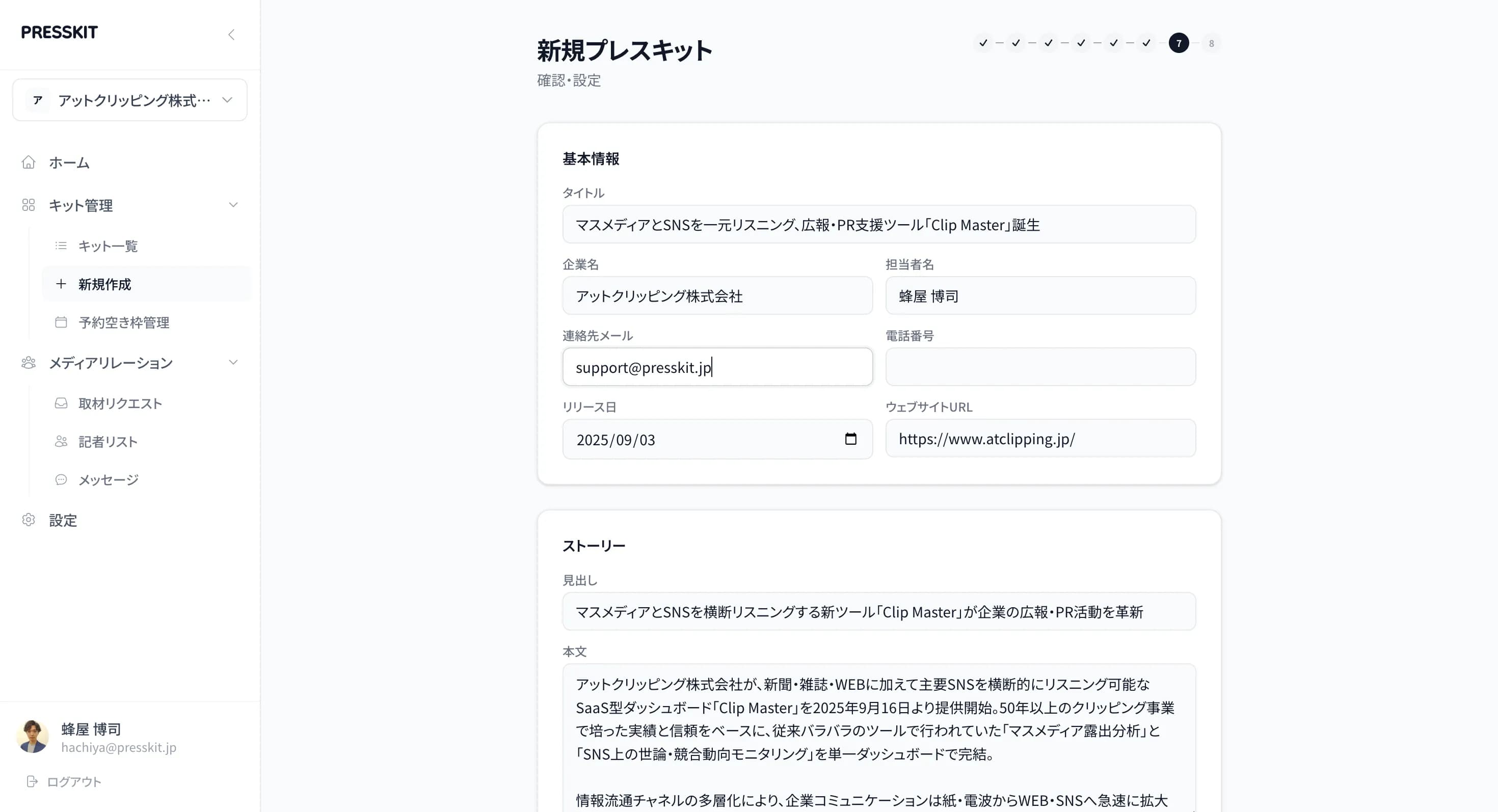Jump to step 4 in the progress stepper
Viewport: 1498px width, 812px height.
point(1081,43)
